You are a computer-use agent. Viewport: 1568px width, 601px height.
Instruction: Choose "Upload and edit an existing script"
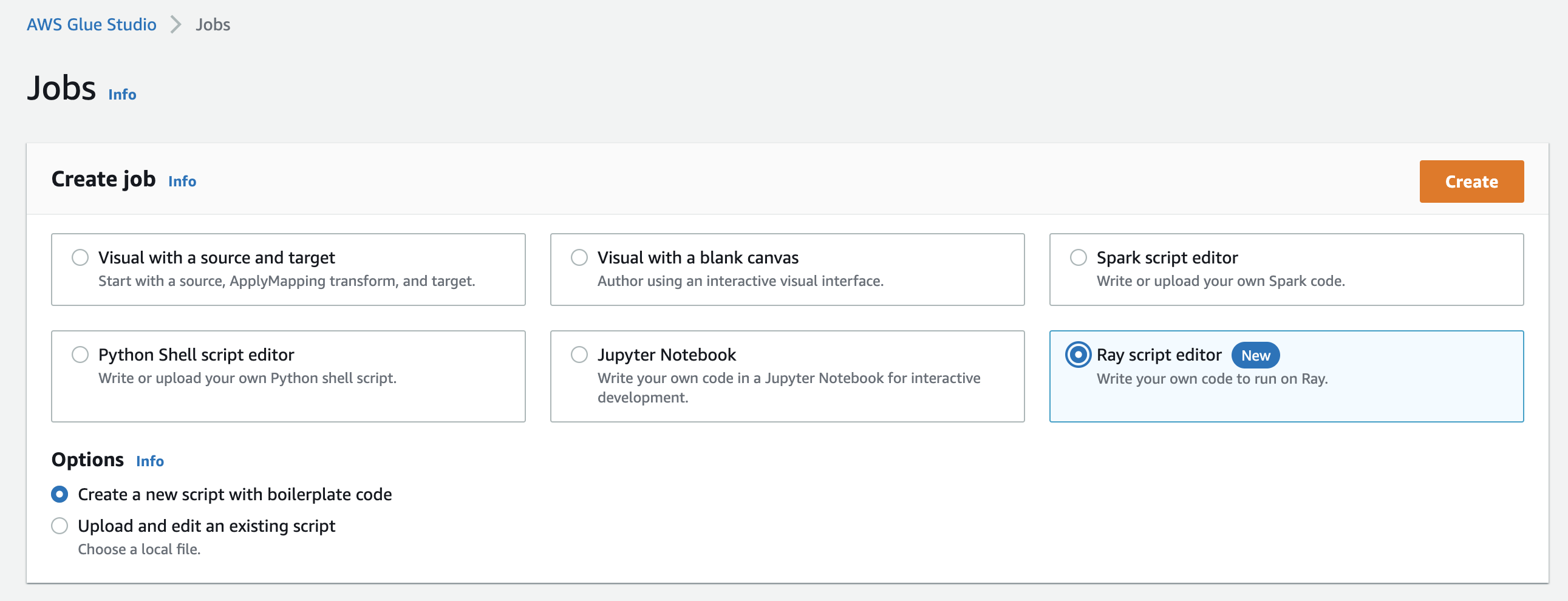58,526
